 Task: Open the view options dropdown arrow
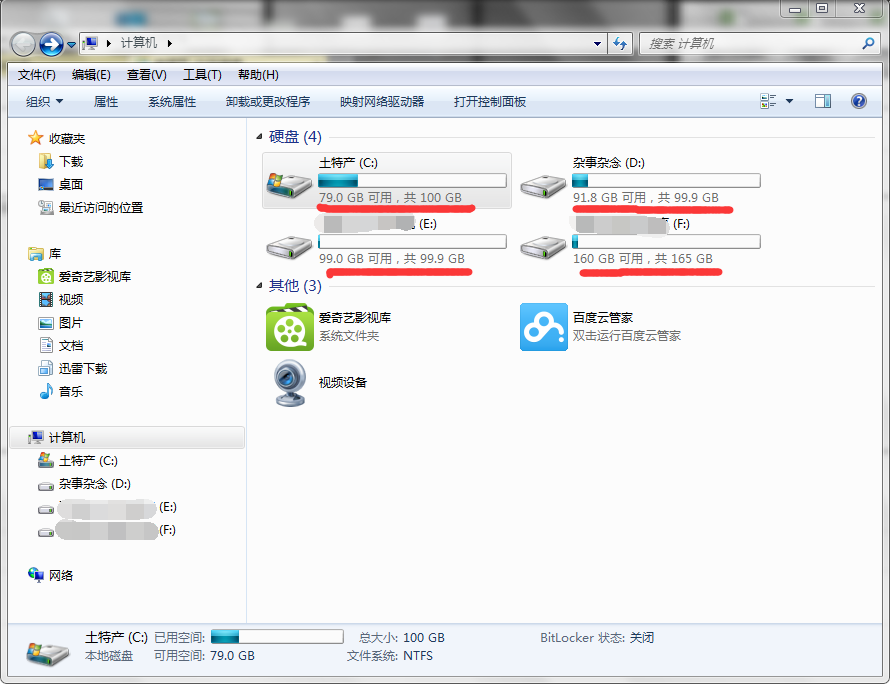click(x=789, y=101)
